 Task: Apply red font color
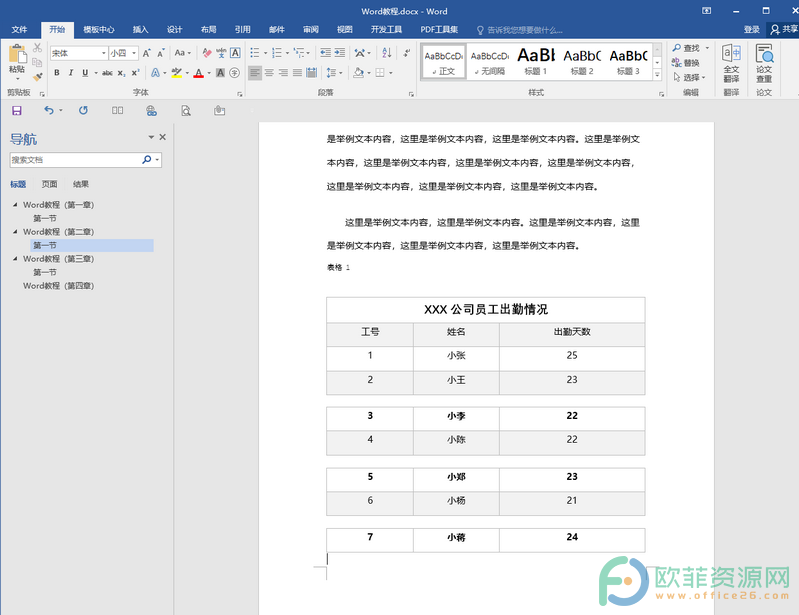199,73
